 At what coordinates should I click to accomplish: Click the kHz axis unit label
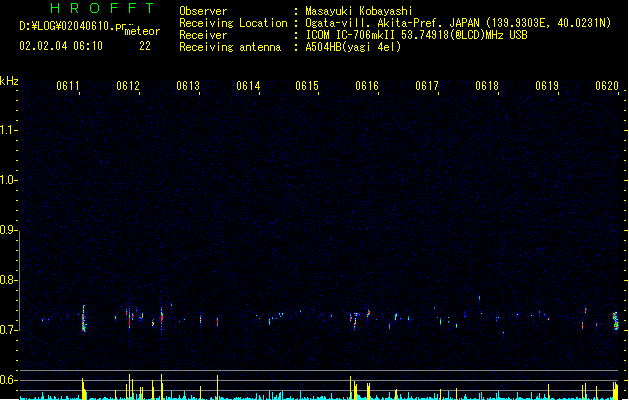tap(9, 81)
